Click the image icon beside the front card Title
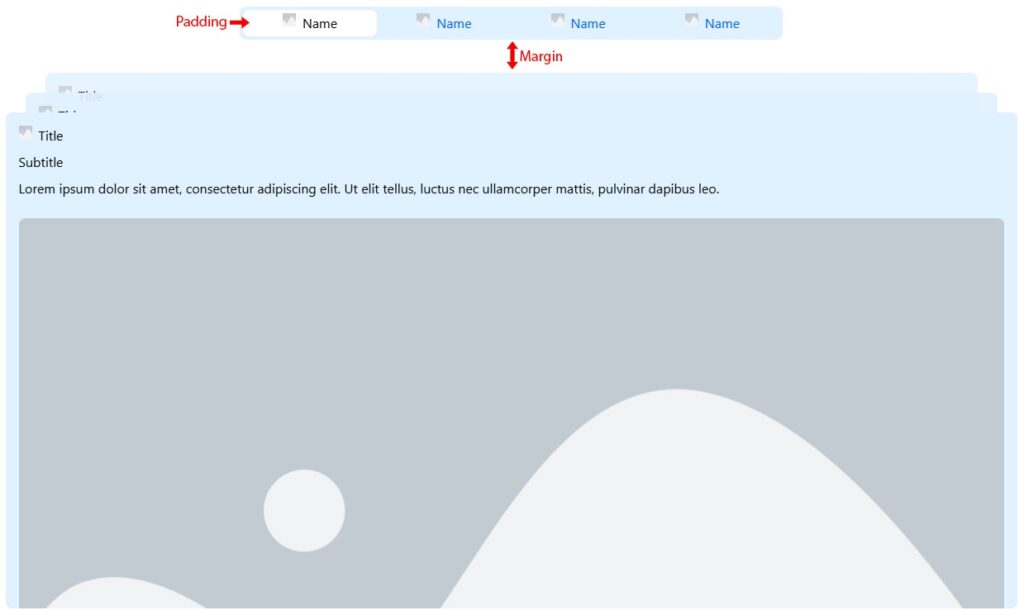 26,132
